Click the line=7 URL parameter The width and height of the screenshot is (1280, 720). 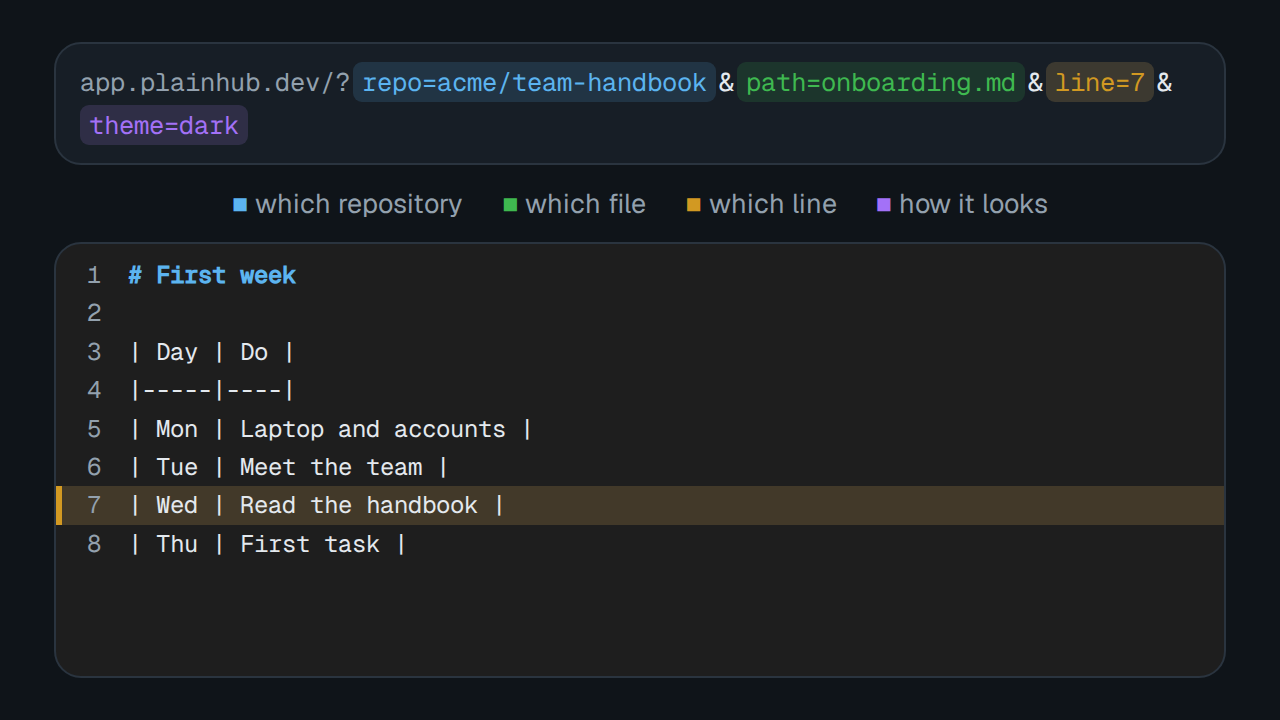tap(1100, 82)
